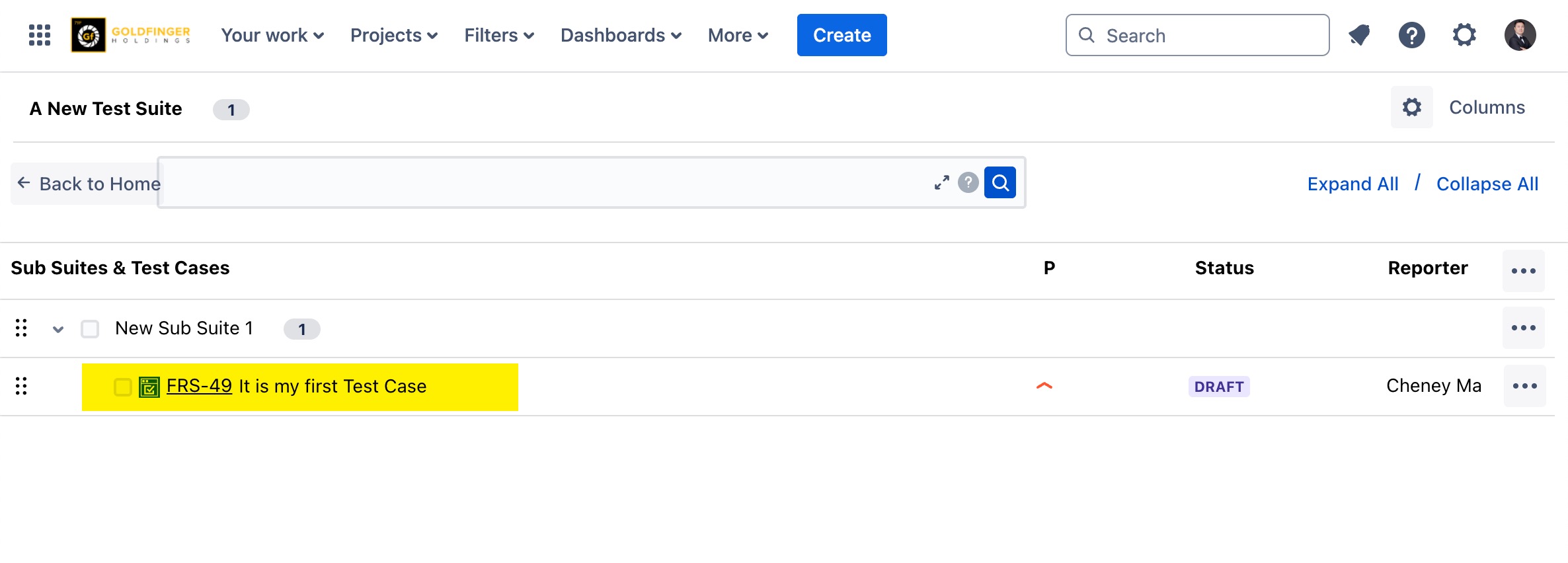Open the notifications icon
This screenshot has width=1568, height=563.
point(1359,35)
